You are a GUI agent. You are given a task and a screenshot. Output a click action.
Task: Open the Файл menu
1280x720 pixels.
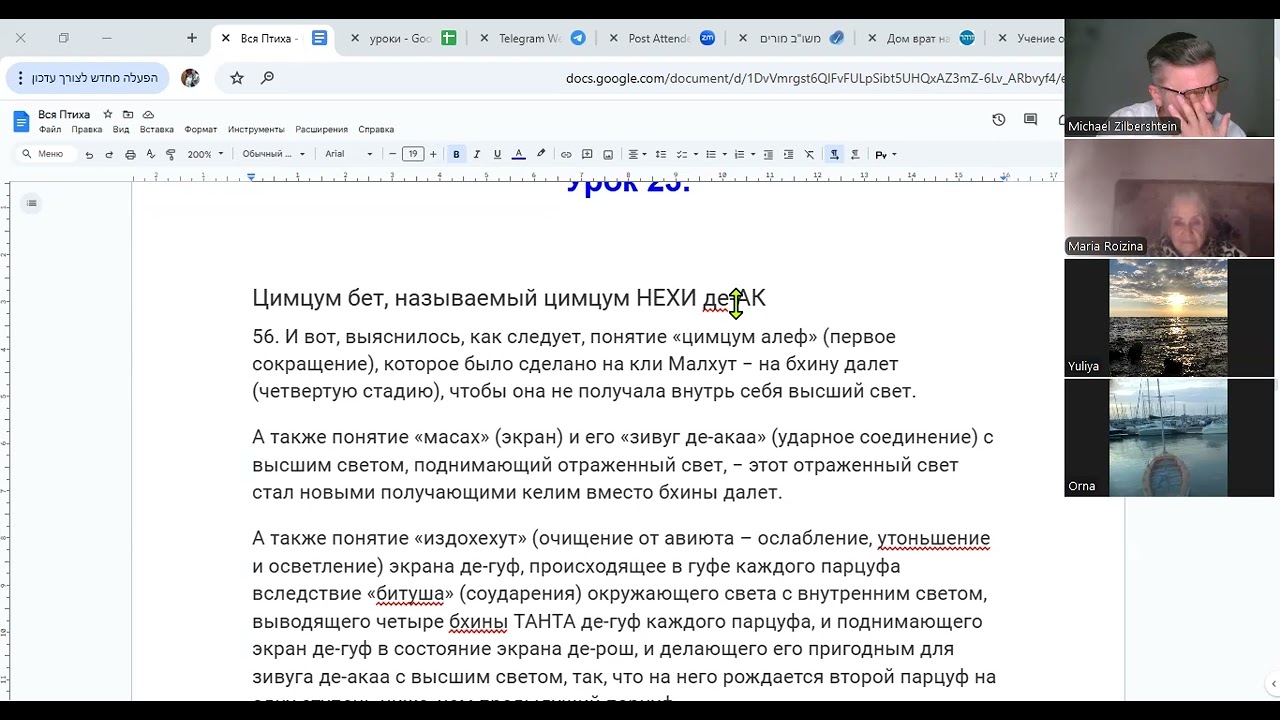click(50, 129)
